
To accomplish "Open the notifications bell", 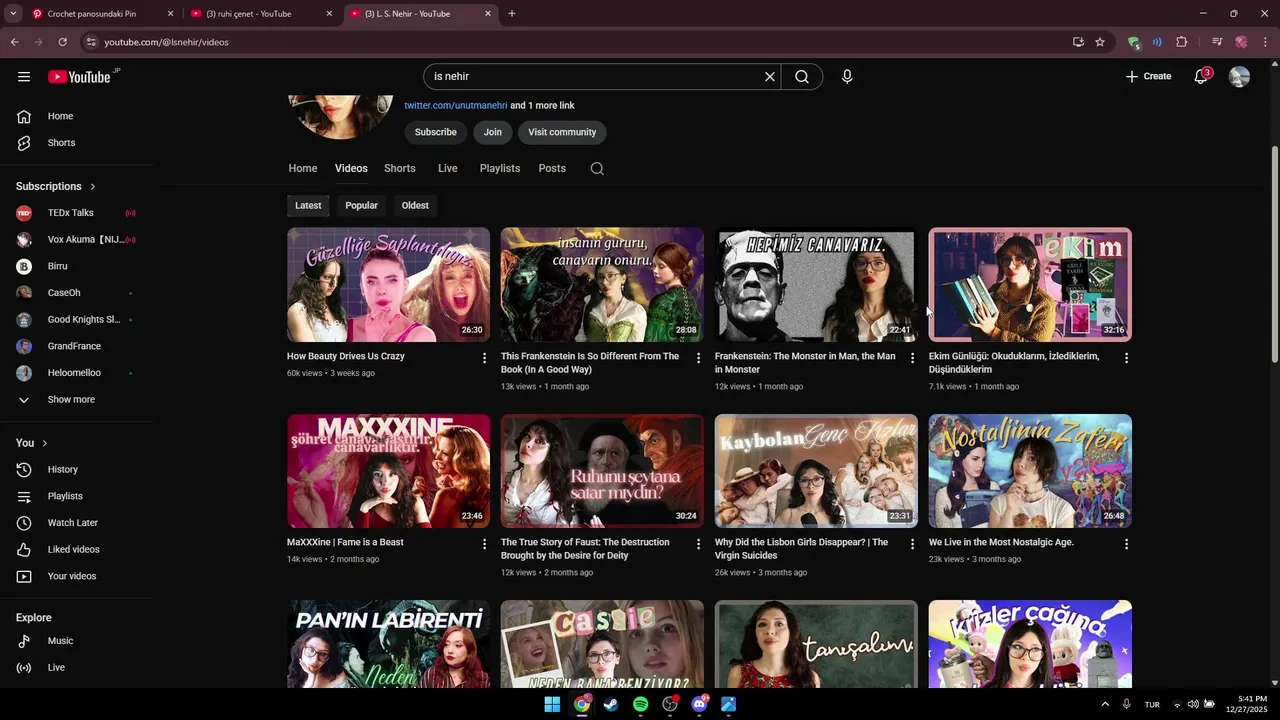I will click(x=1201, y=77).
